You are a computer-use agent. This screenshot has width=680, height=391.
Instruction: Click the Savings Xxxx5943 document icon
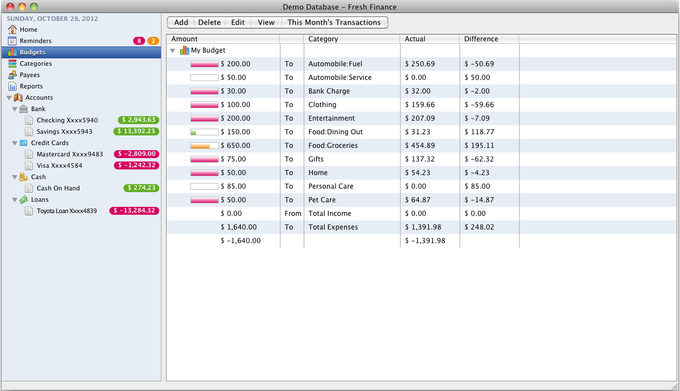pyautogui.click(x=29, y=131)
